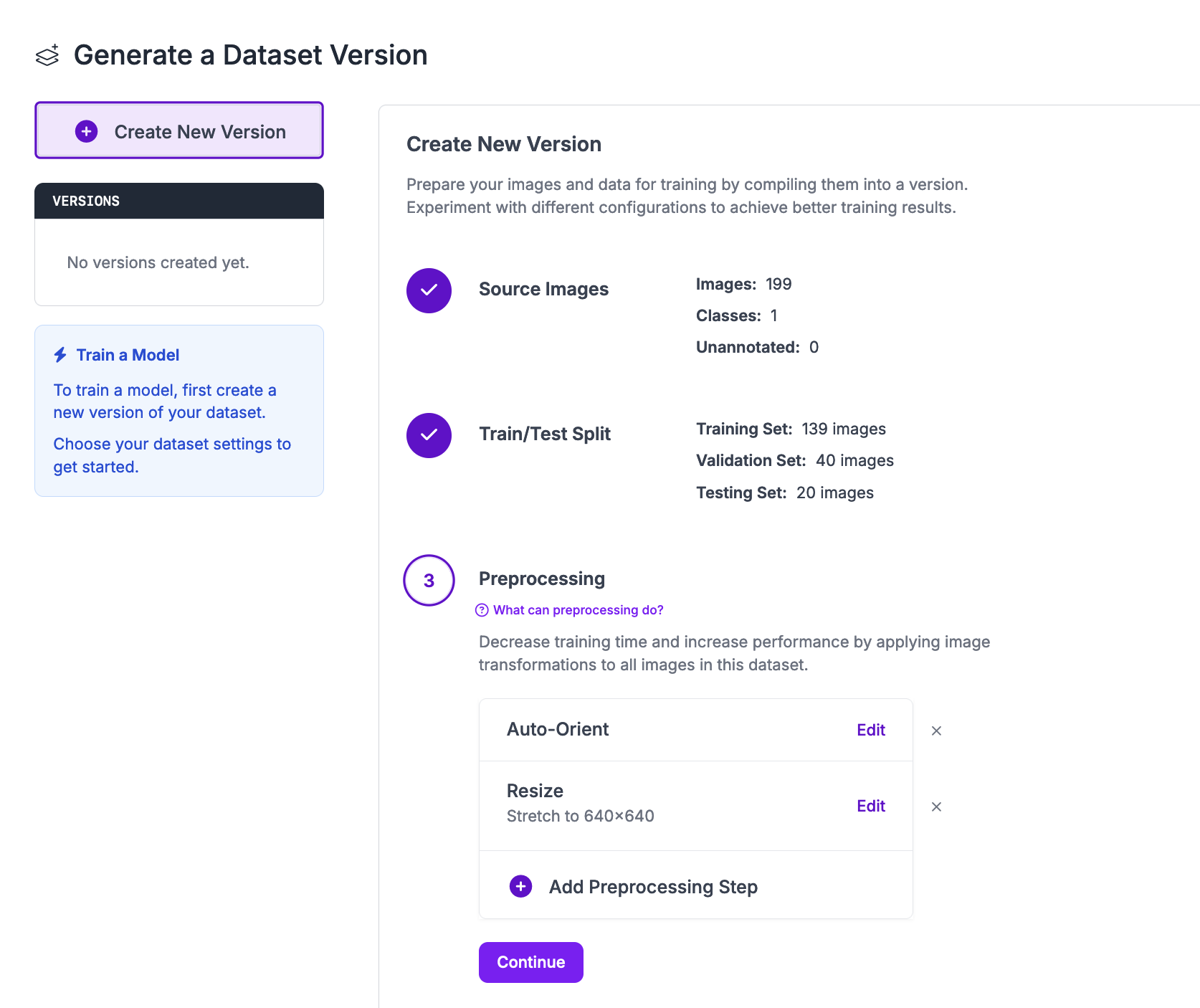Expand the Train/Test Split section
Image resolution: width=1200 pixels, height=1008 pixels.
tap(544, 434)
